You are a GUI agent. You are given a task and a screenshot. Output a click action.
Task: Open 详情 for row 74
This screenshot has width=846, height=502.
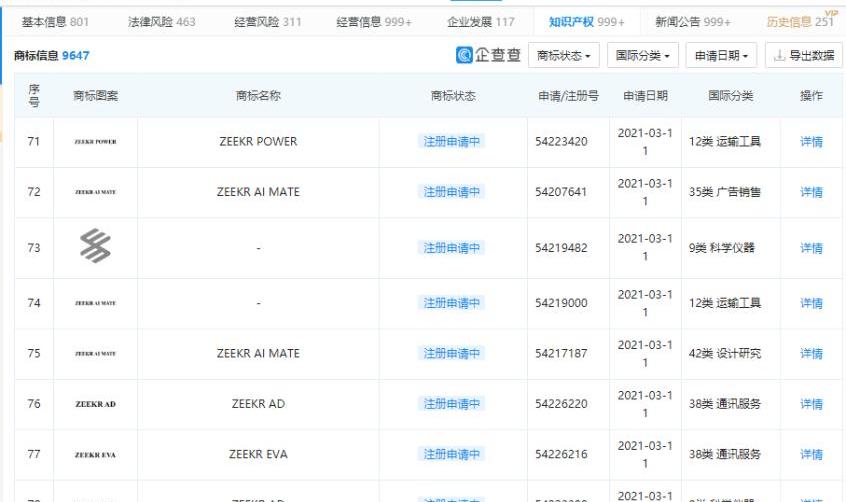coord(811,303)
